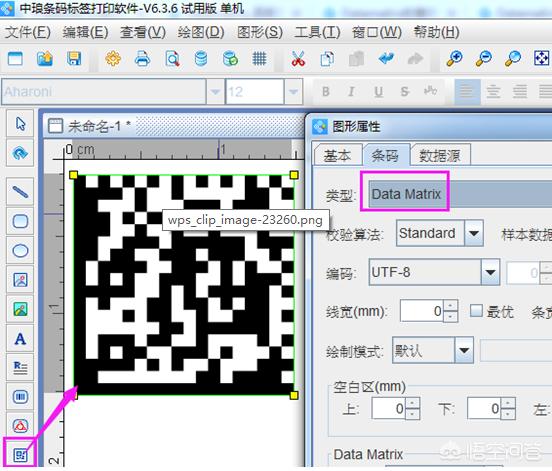Viewport: 552px width, 471px height.
Task: Open the 编辑(E) menu
Action: pyautogui.click(x=85, y=32)
